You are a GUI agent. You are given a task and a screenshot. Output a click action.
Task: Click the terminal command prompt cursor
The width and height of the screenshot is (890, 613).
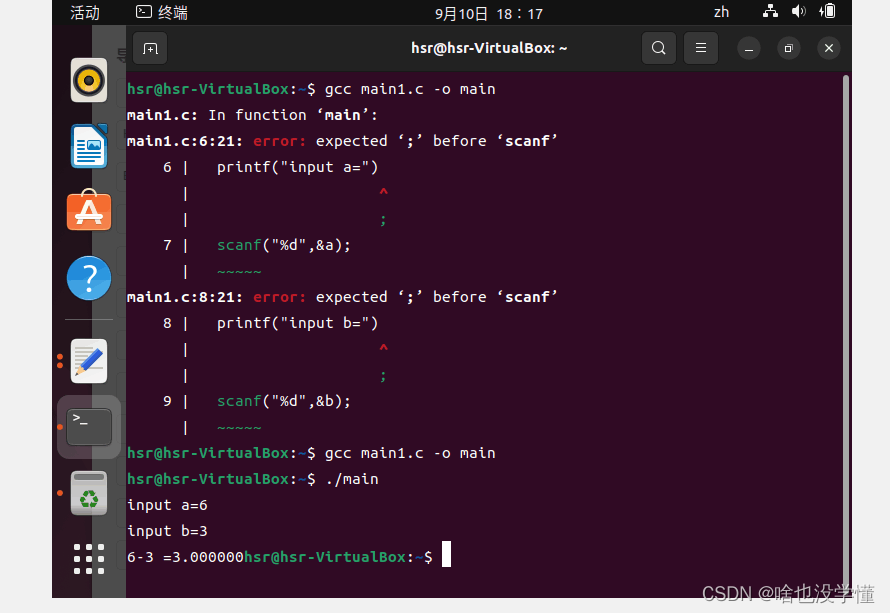click(x=446, y=553)
